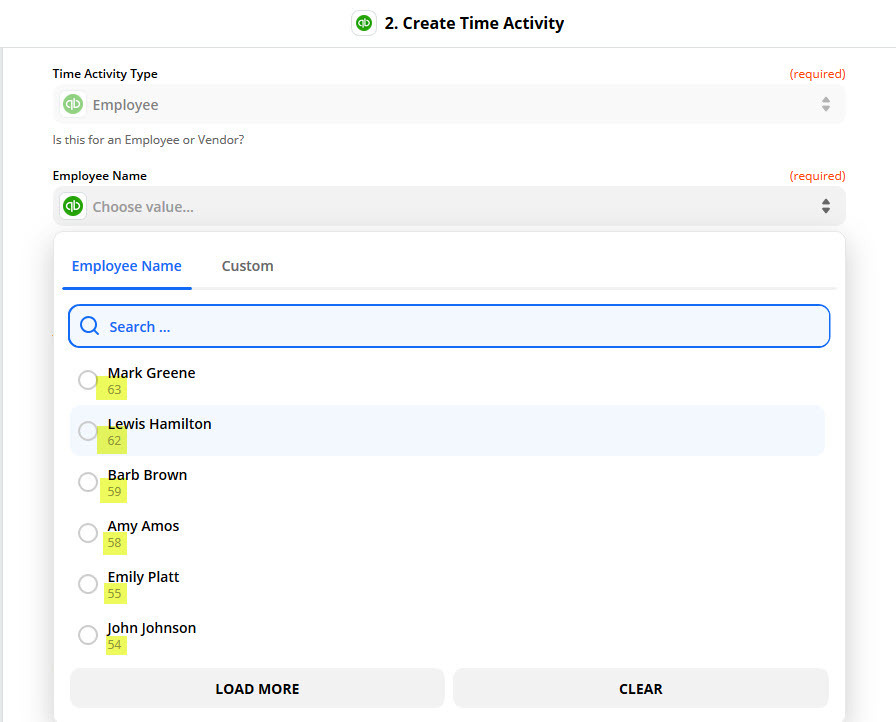Select Amy Amos radio button
896x722 pixels.
tap(88, 533)
